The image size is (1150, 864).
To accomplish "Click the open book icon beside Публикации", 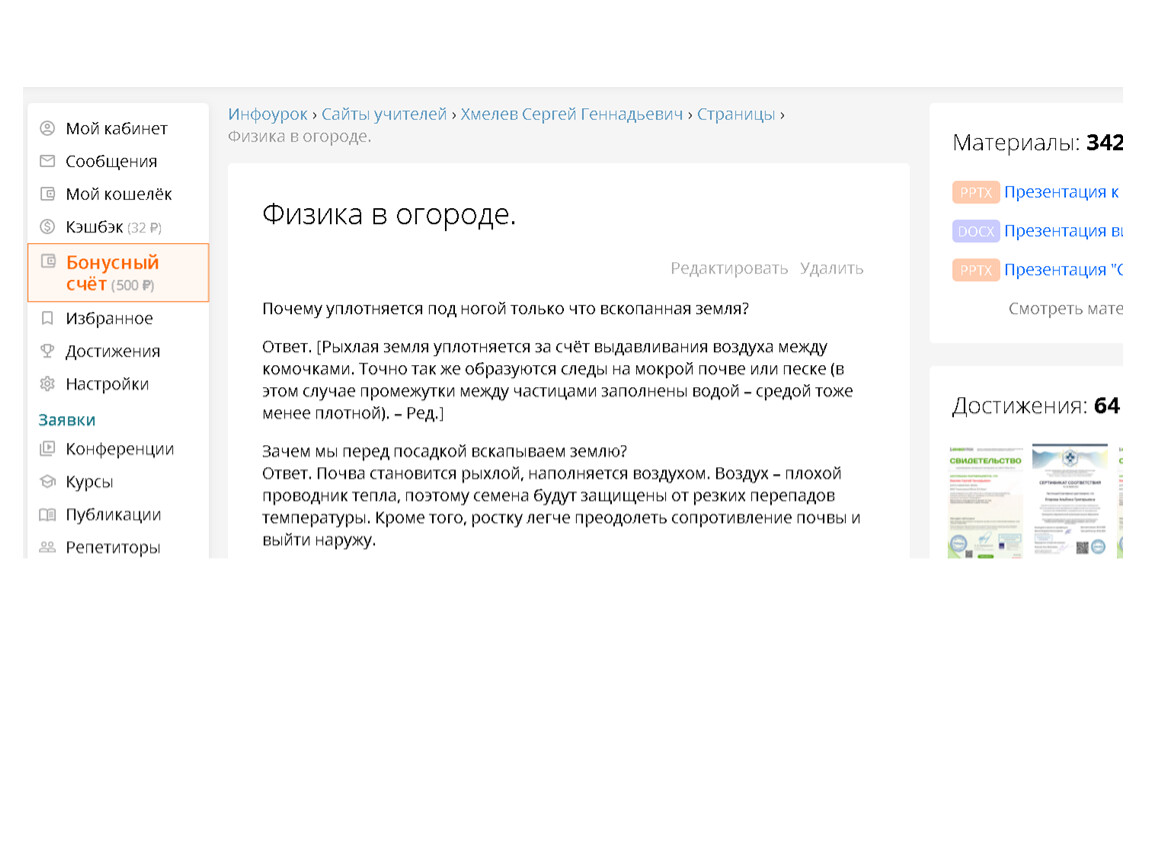I will [47, 514].
